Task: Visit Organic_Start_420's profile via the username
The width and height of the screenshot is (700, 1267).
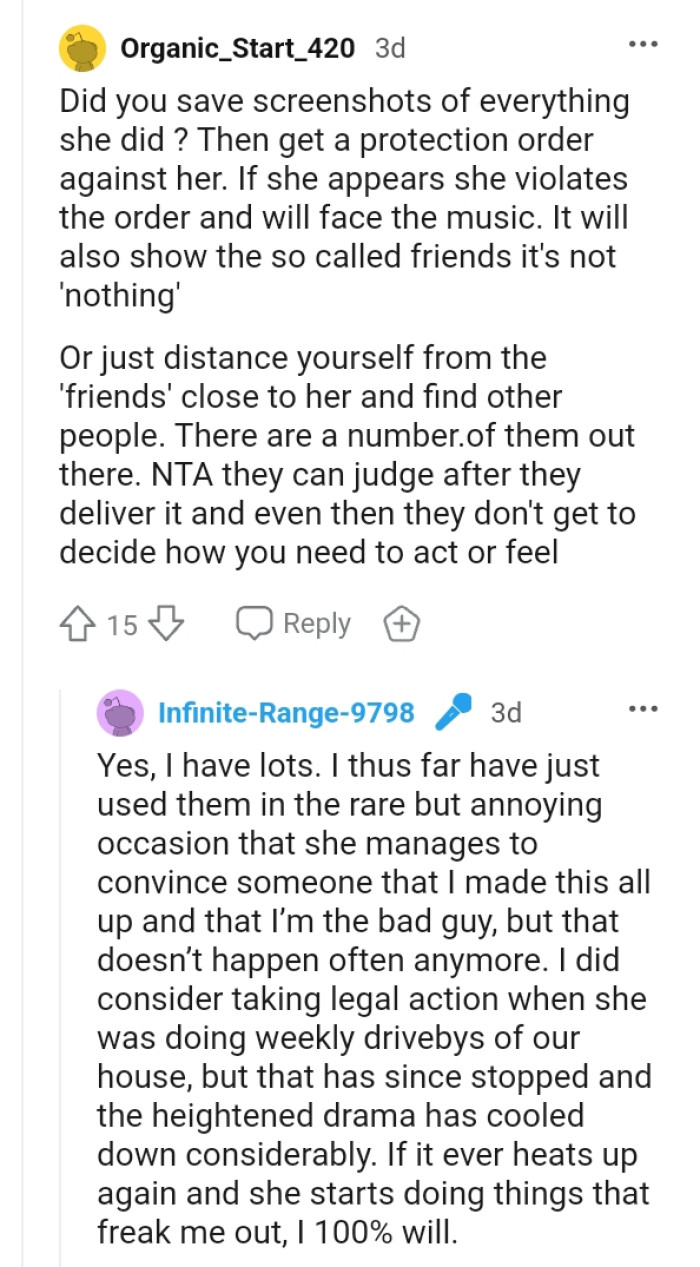Action: tap(237, 48)
